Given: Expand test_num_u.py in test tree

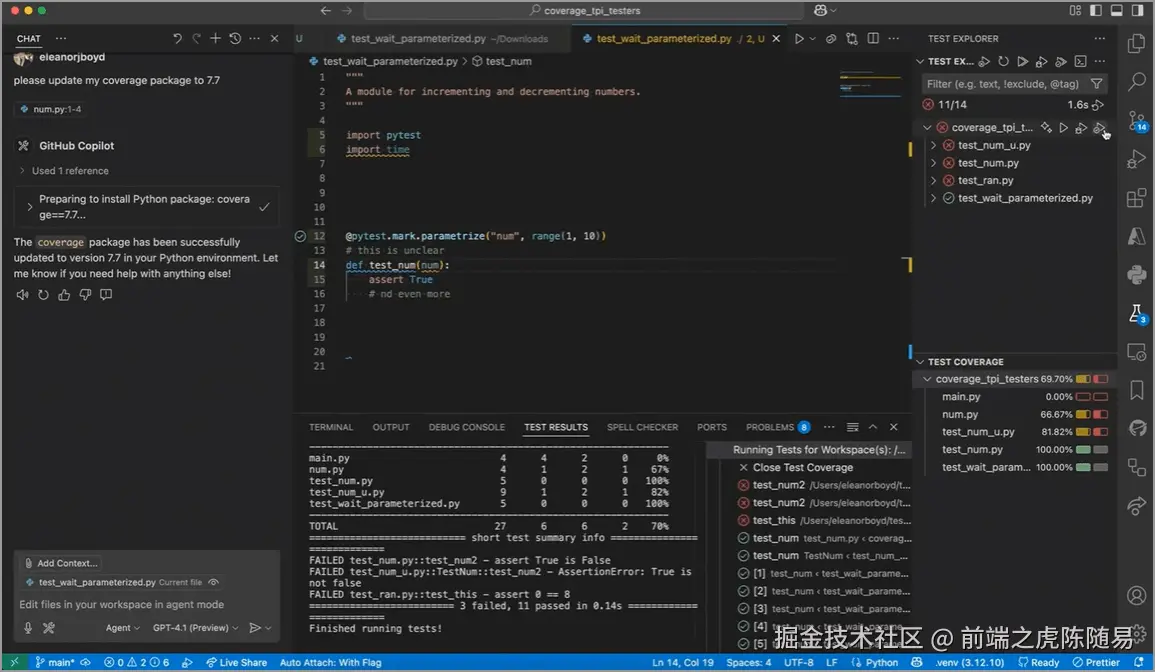Looking at the screenshot, I should (934, 146).
